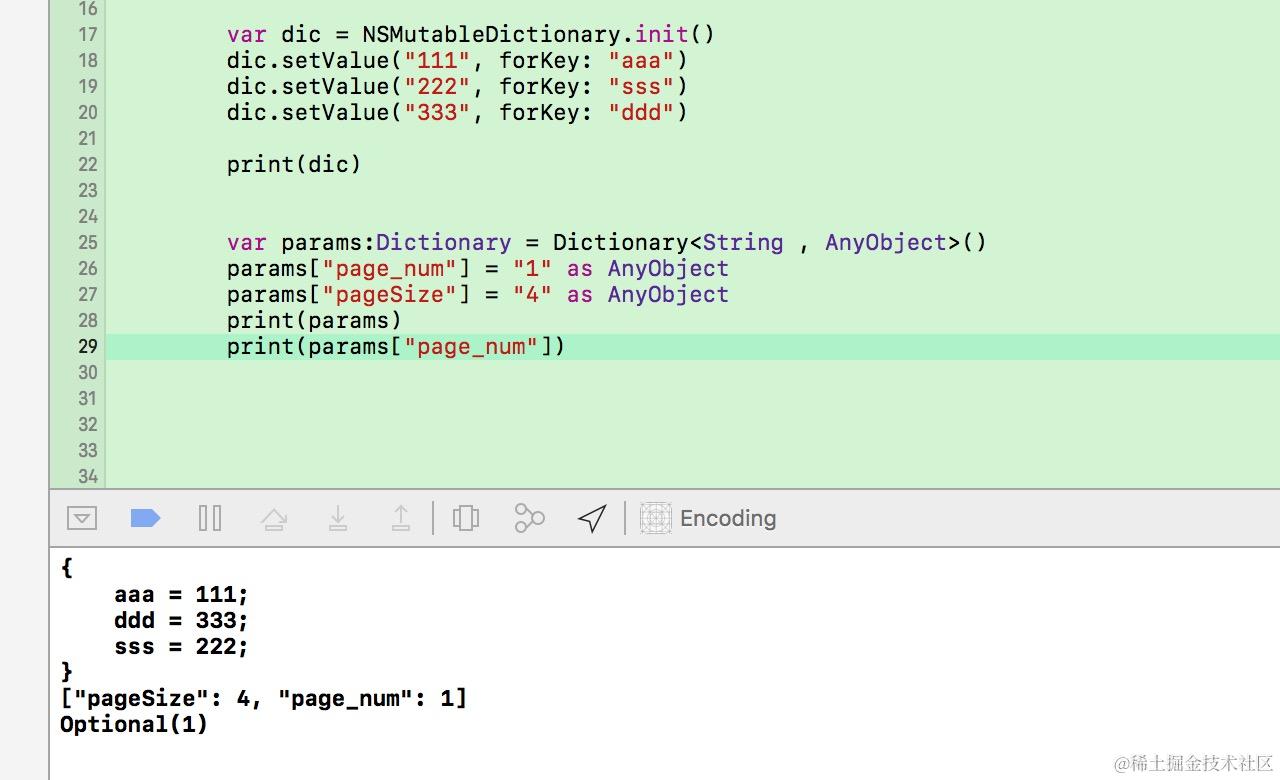Select the Encoding process in debug bar

[708, 518]
